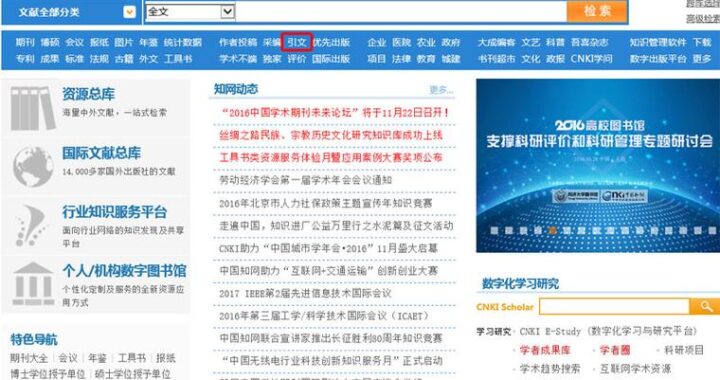Screen dimensions: 720x380
Task: Click 更多... next to 知网动态
Action: pos(441,90)
